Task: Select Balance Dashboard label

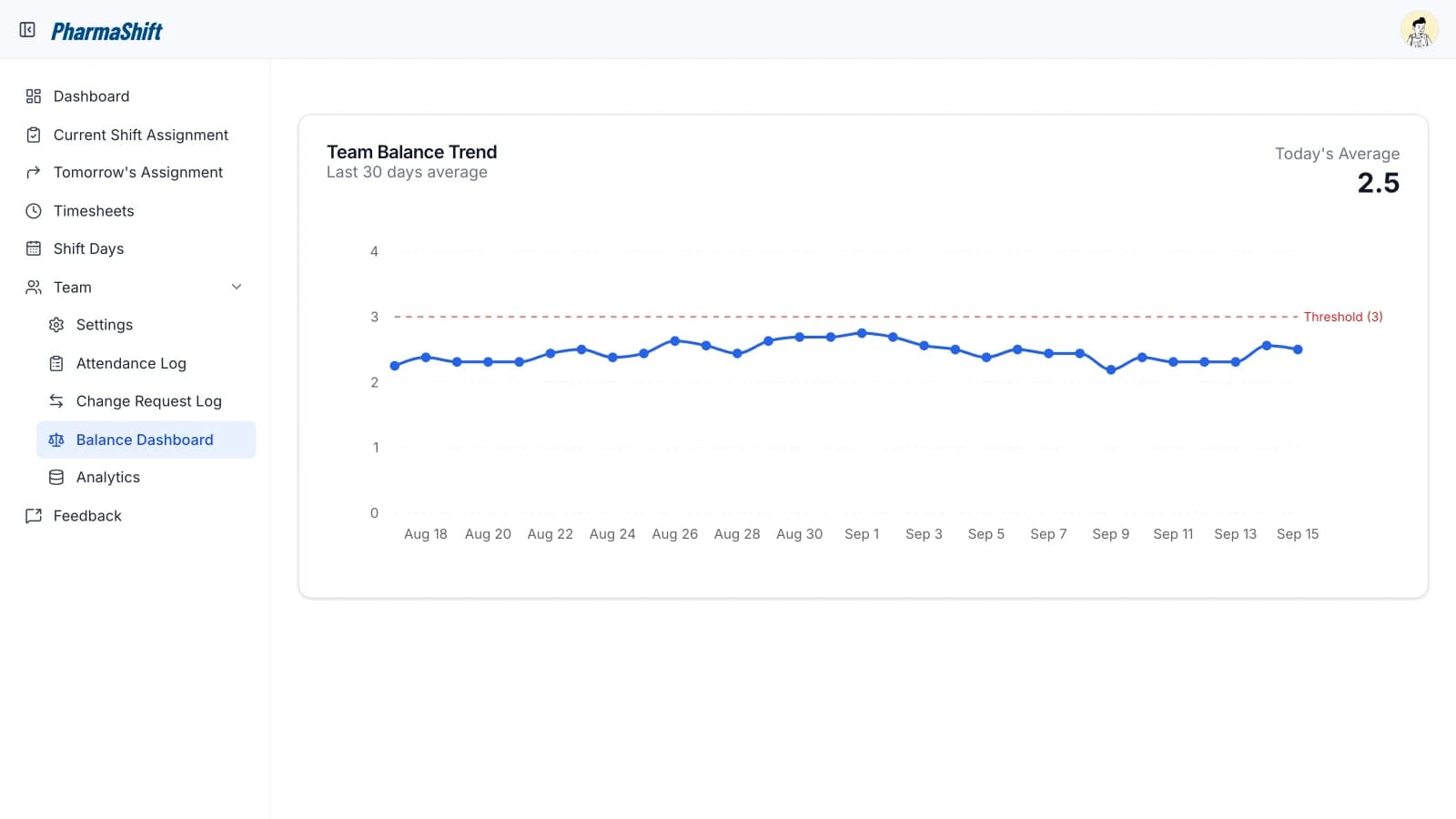Action: pos(145,440)
